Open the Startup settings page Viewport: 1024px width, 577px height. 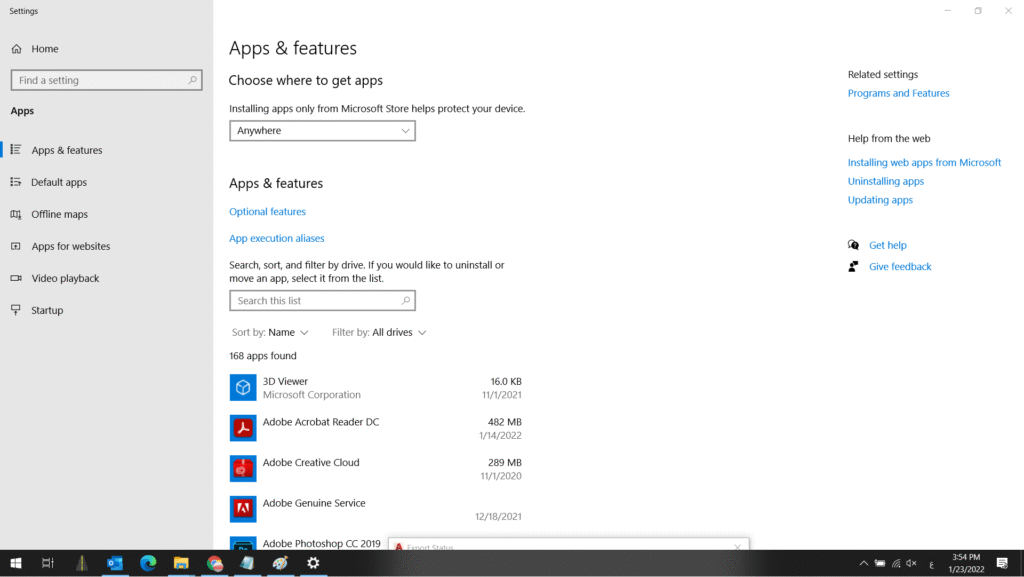(46, 310)
